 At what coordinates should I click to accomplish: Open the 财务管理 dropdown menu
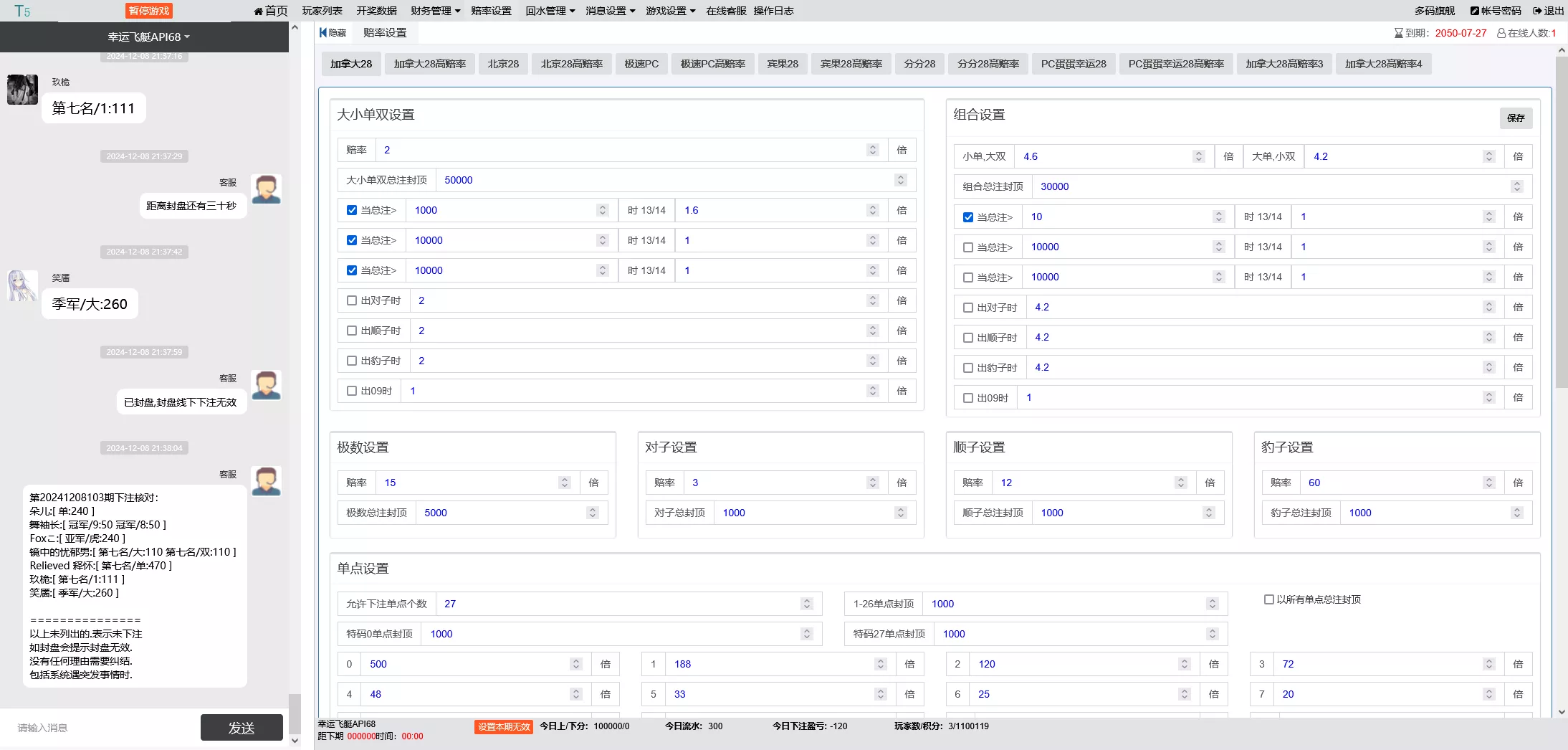[435, 11]
